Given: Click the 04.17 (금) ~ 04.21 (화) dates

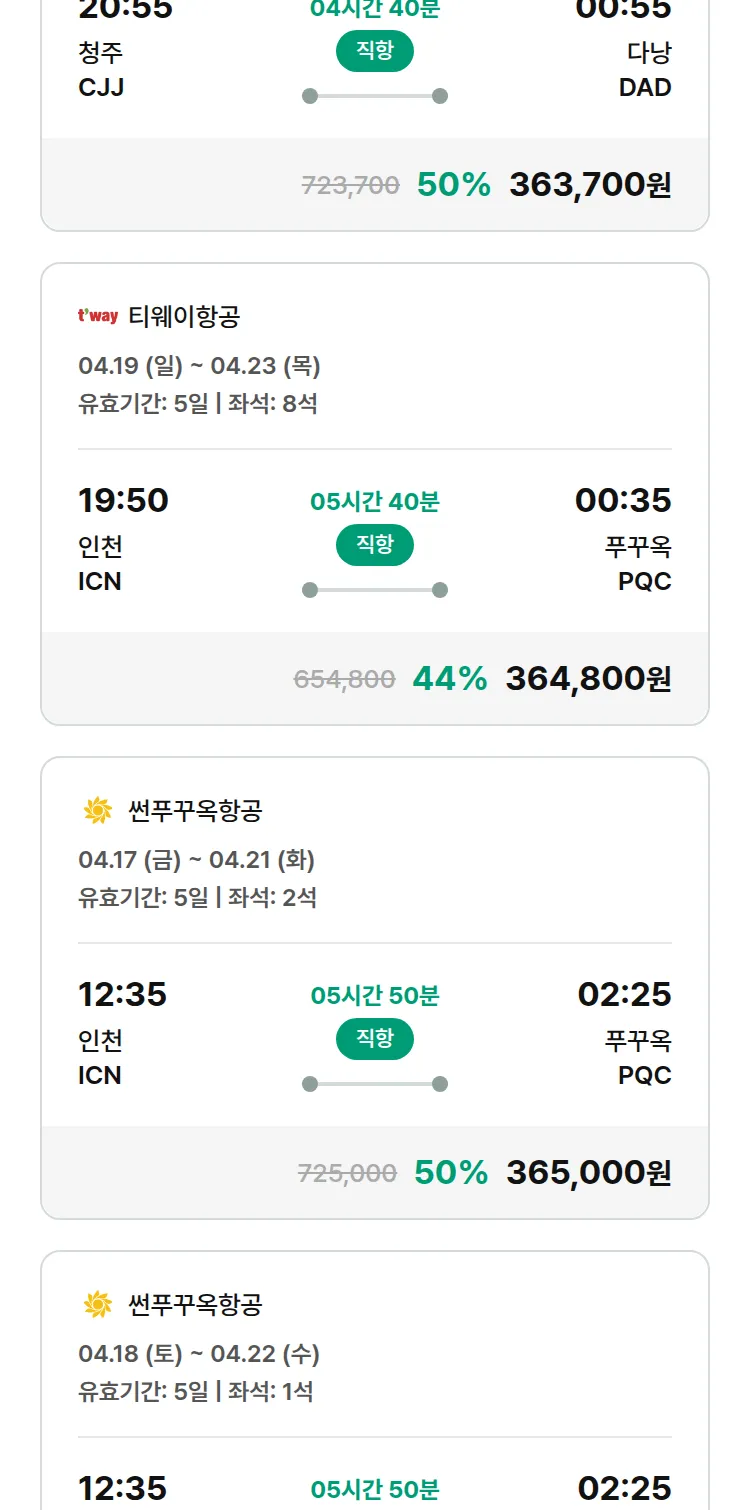Looking at the screenshot, I should 196,860.
